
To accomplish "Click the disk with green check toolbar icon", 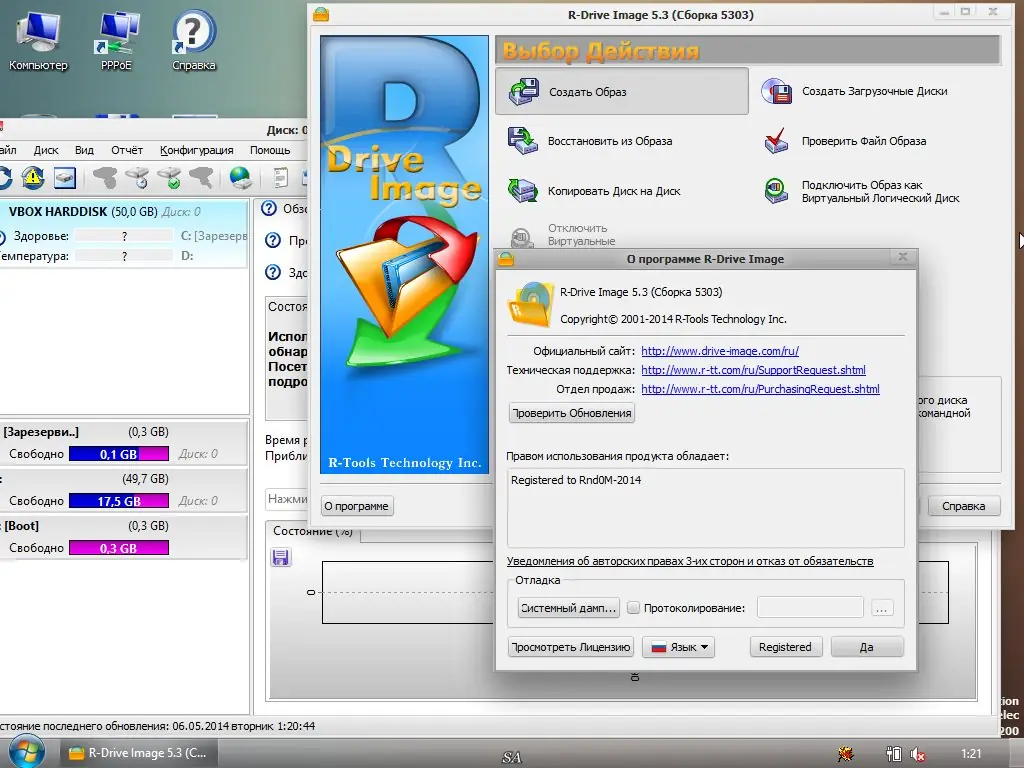I will (x=169, y=178).
